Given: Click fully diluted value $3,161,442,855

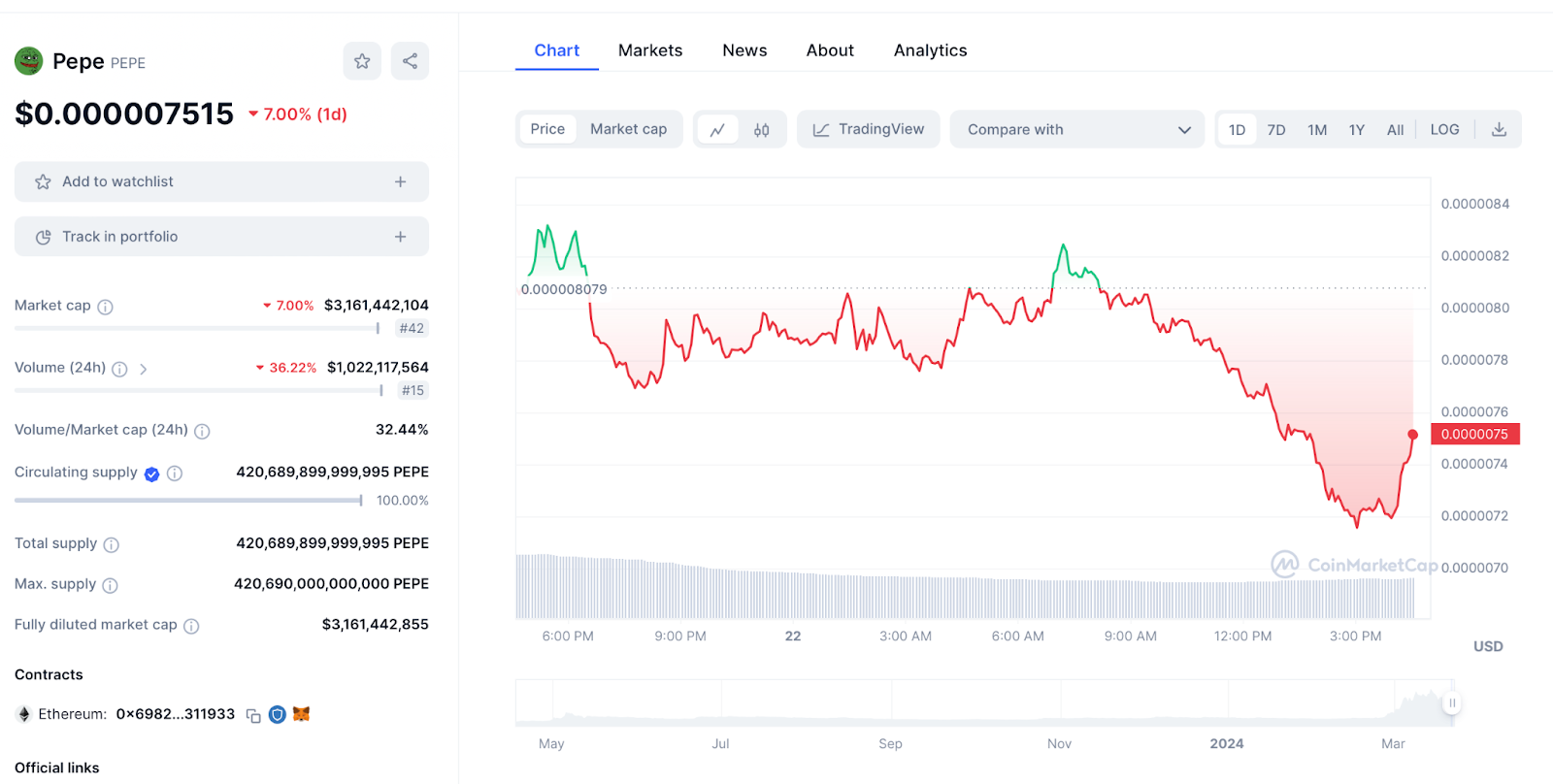Looking at the screenshot, I should pos(376,624).
